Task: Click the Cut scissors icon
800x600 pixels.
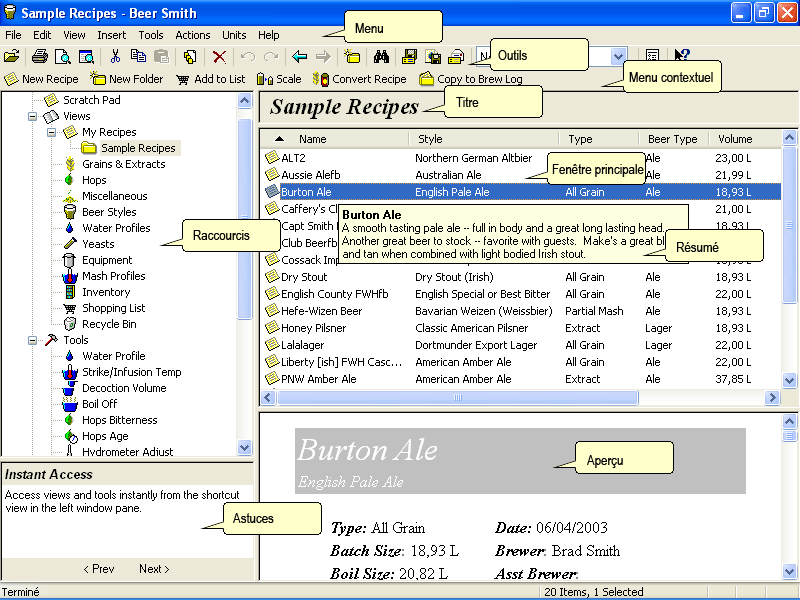Action: 115,56
